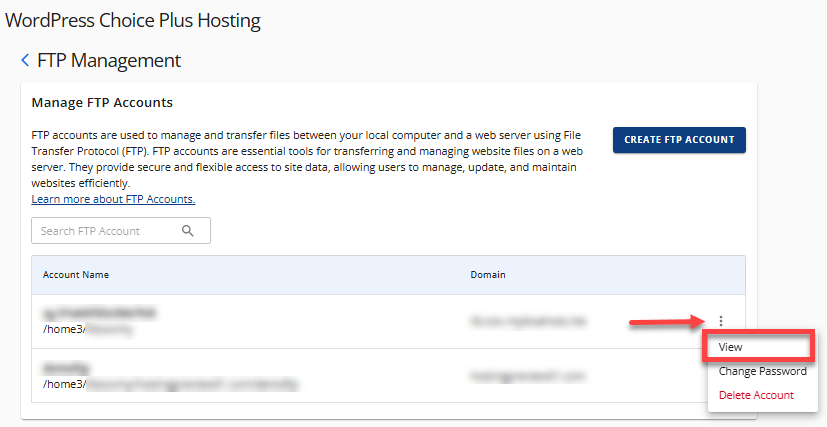Click the first account's blurred domain
The image size is (827, 427).
click(526, 321)
